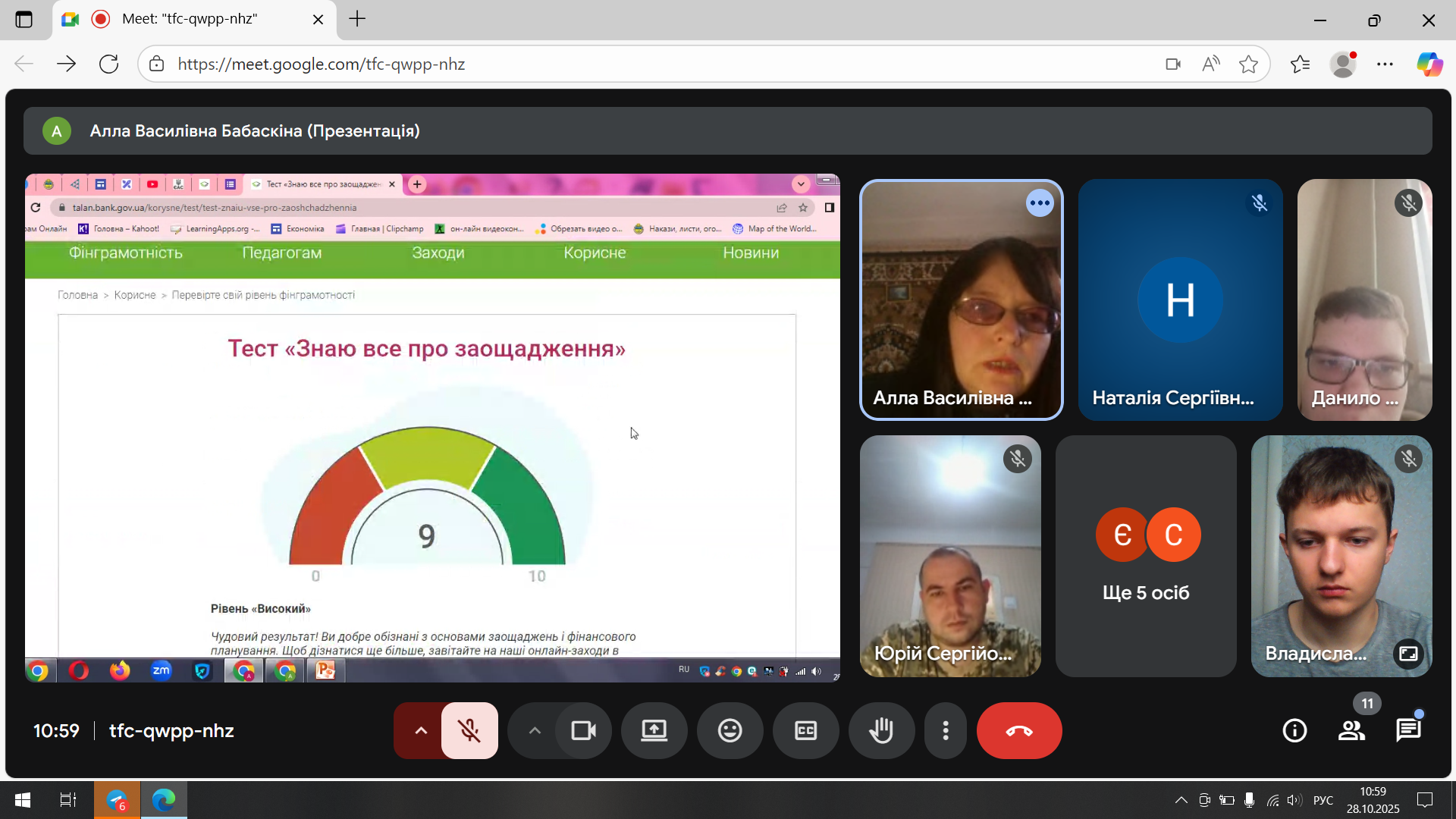Click the Владислав tile picture-in-picture icon
Image resolution: width=1456 pixels, height=819 pixels.
pos(1408,654)
